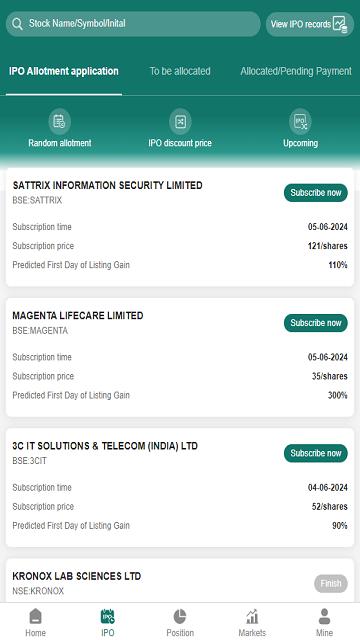This screenshot has width=360, height=640.
Task: Go to Home in bottom navigation
Action: (x=36, y=616)
